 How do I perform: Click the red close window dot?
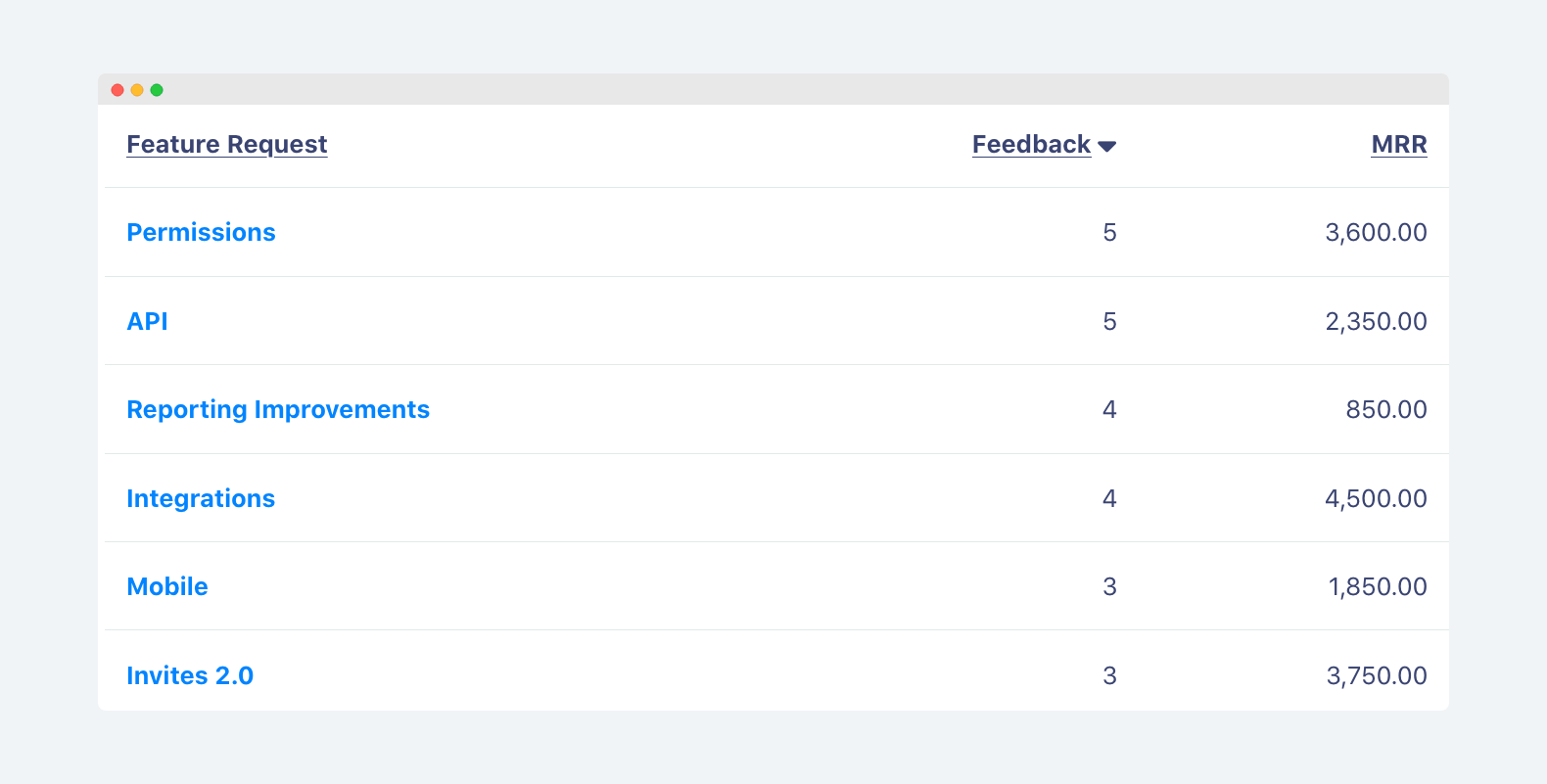[x=117, y=90]
